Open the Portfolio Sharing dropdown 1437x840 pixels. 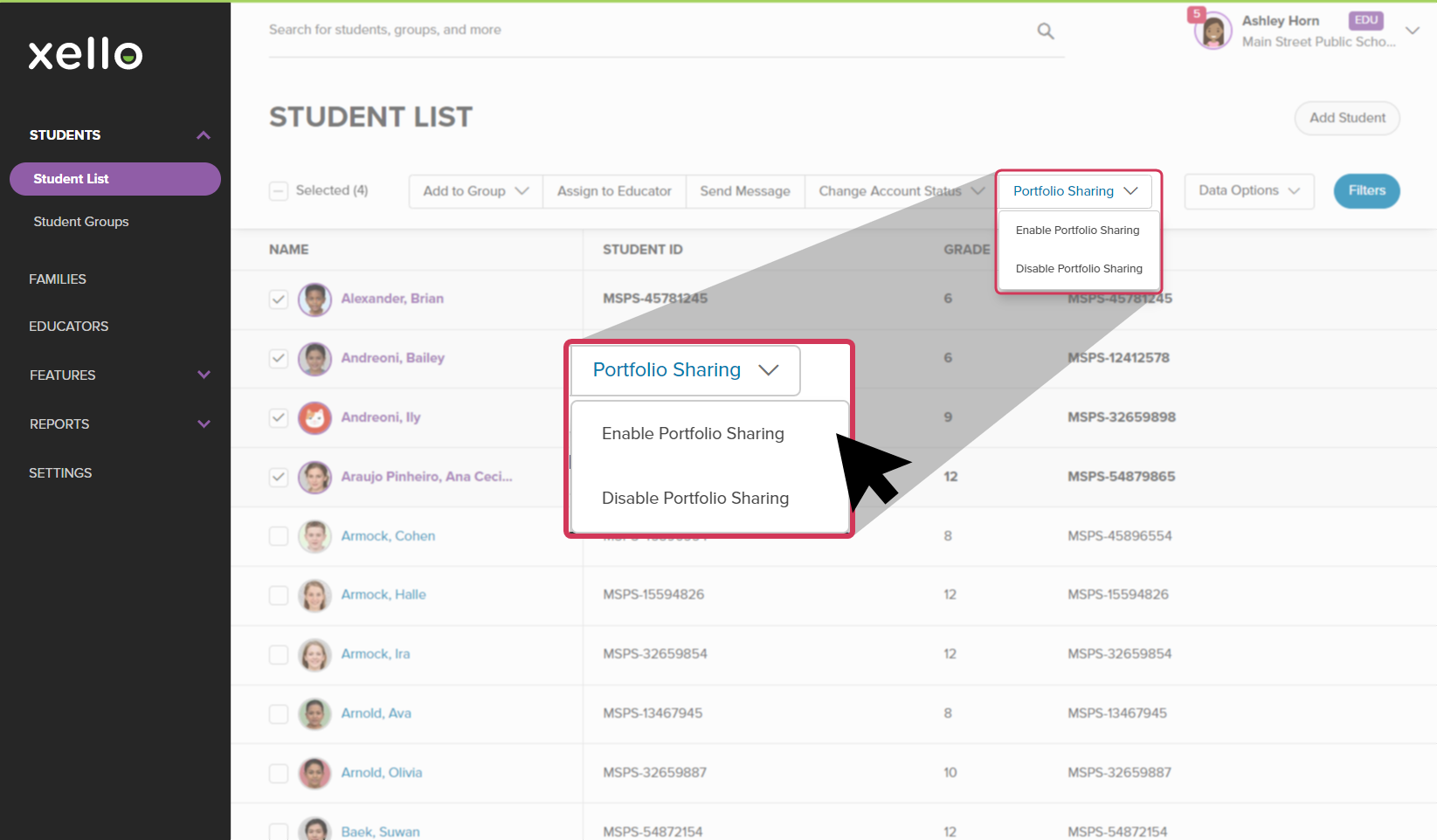click(1074, 190)
